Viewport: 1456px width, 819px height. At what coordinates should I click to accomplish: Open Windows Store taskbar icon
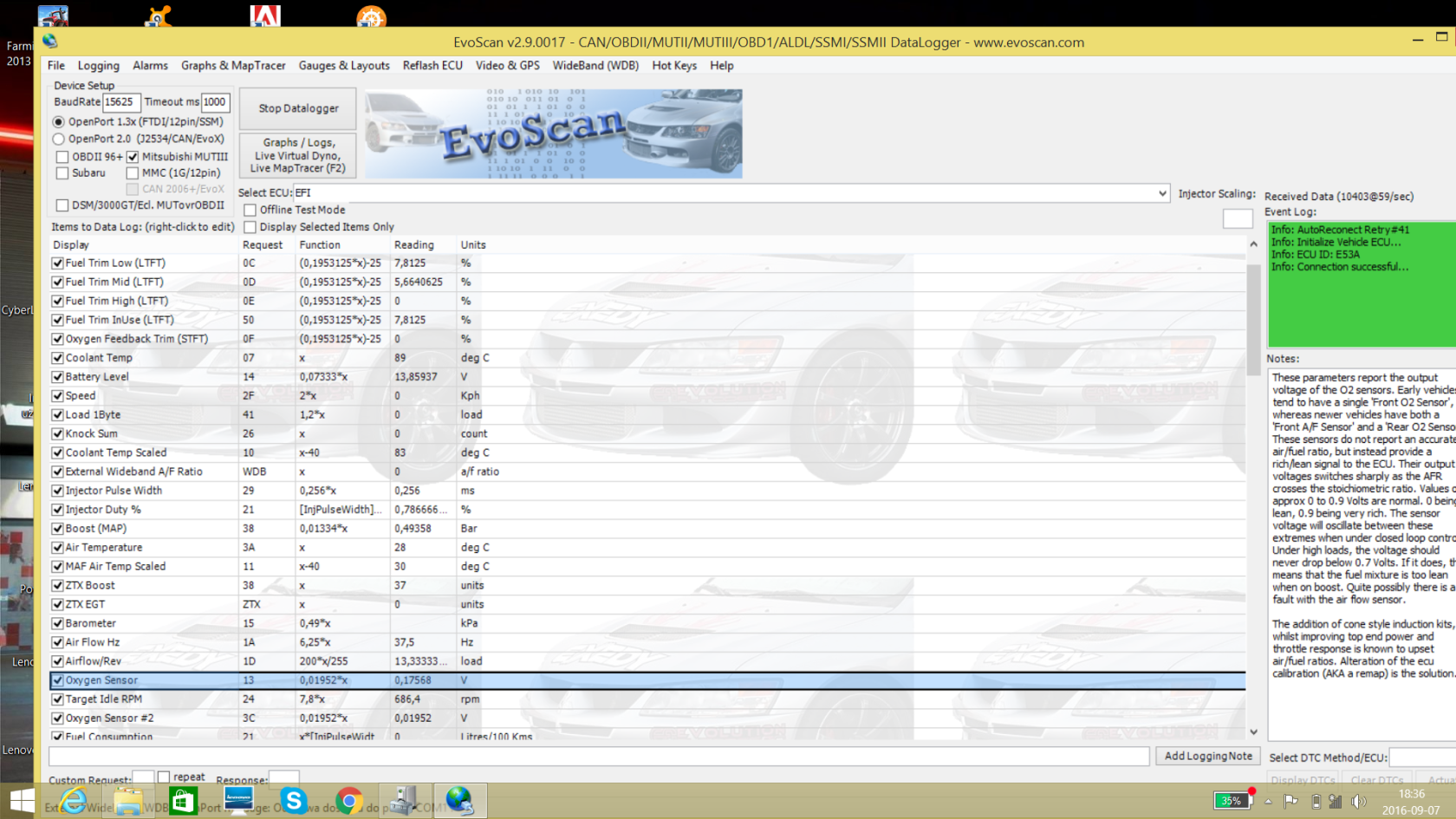(x=183, y=801)
